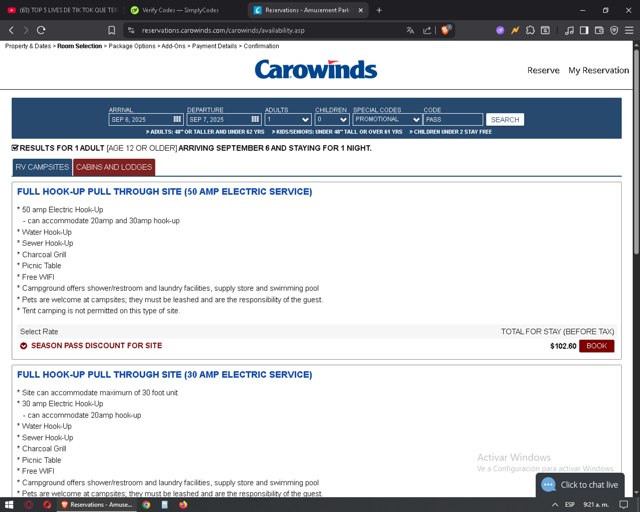Open the Reserve menu item
The width and height of the screenshot is (640, 512).
[x=543, y=70]
